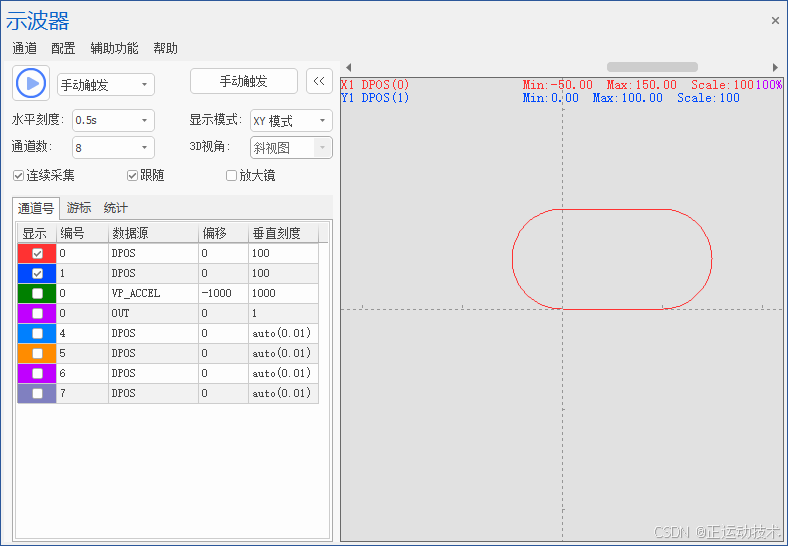
Task: Switch to the 通道号 tab
Action: point(36,208)
